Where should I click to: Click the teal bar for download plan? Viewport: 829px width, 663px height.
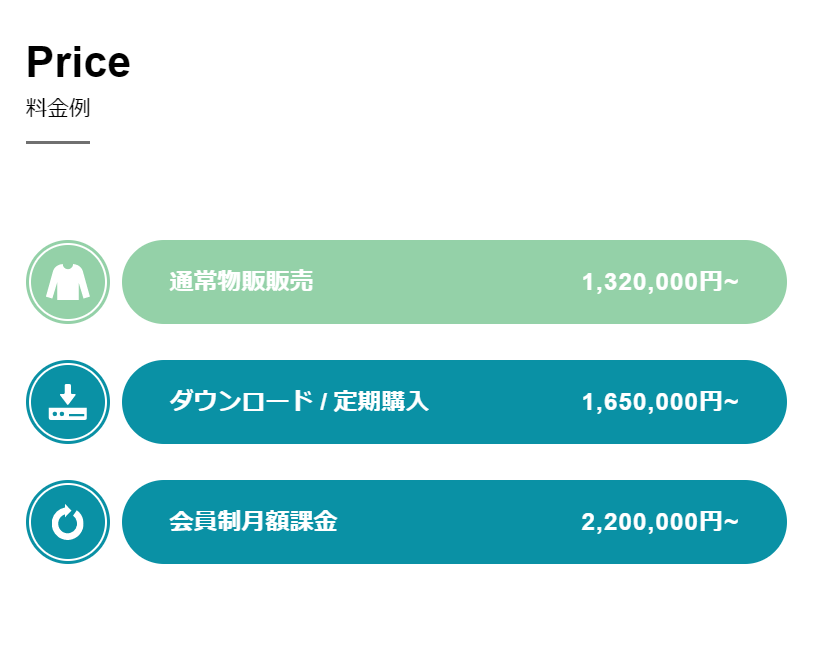pyautogui.click(x=454, y=402)
